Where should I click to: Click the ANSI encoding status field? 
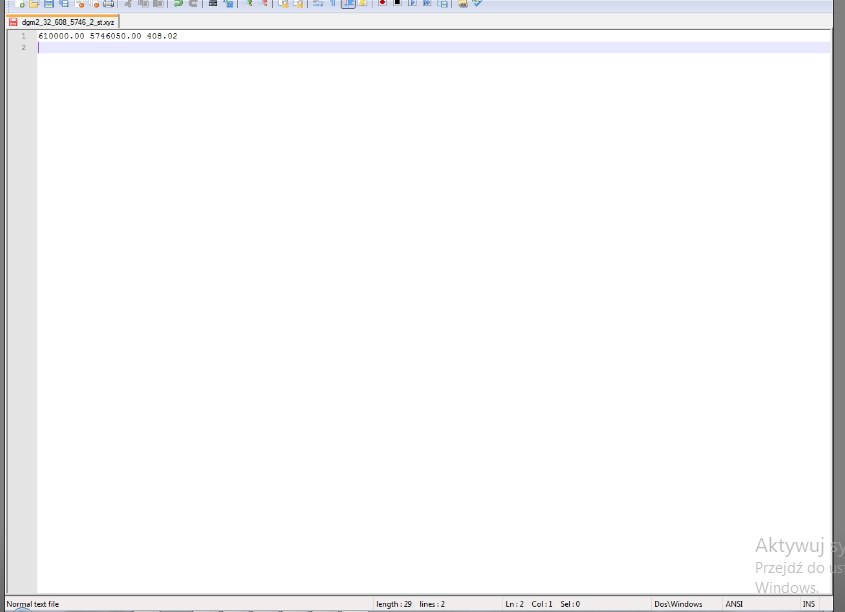click(x=734, y=604)
